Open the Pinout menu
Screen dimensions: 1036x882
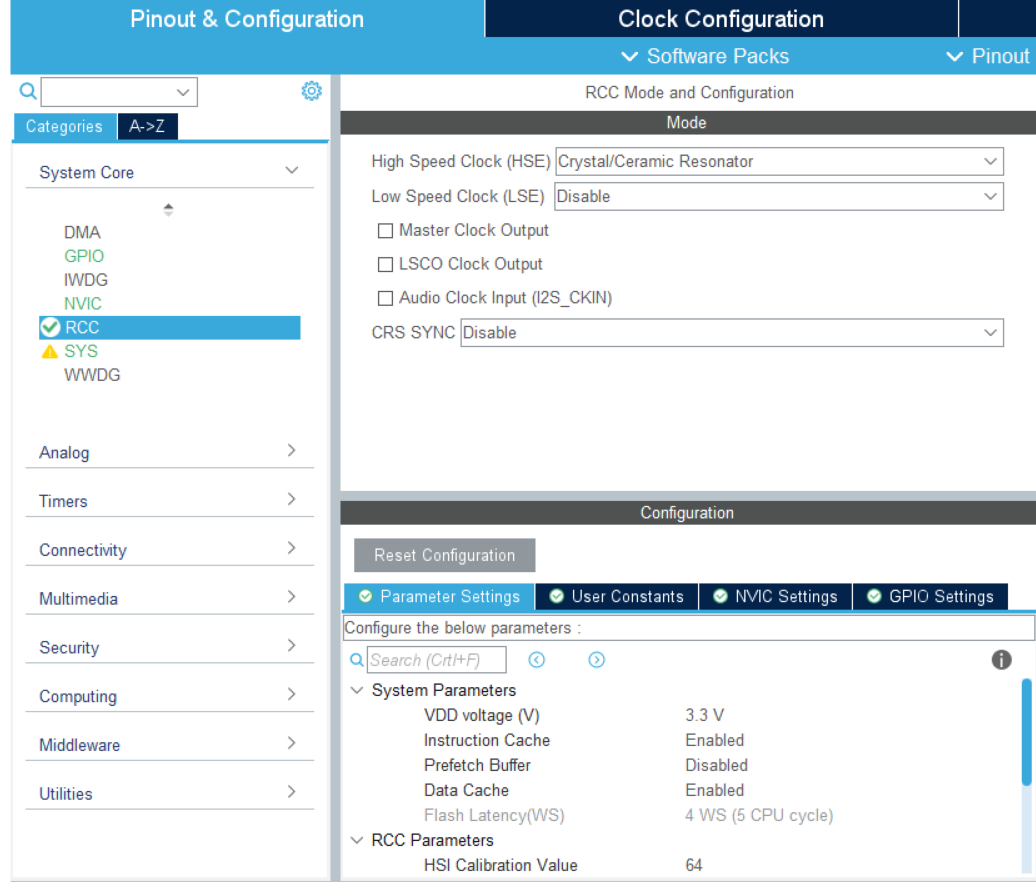988,56
